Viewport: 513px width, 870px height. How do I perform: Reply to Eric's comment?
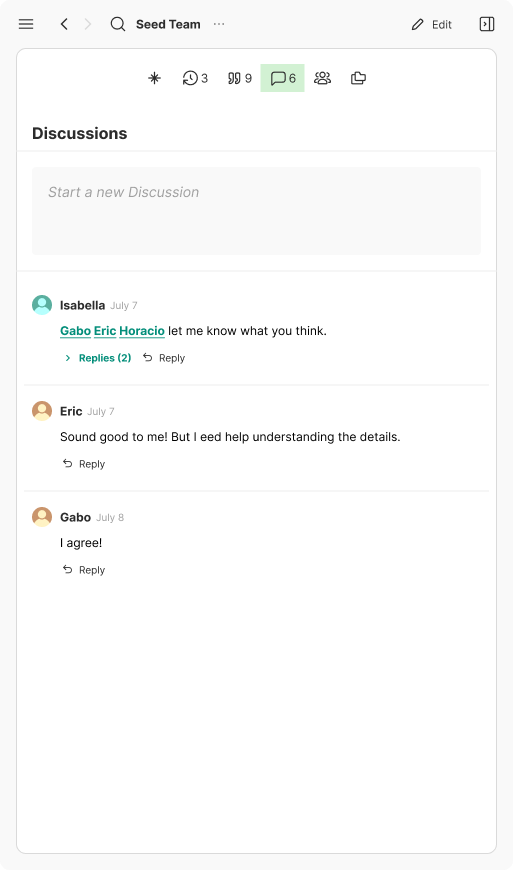(84, 464)
